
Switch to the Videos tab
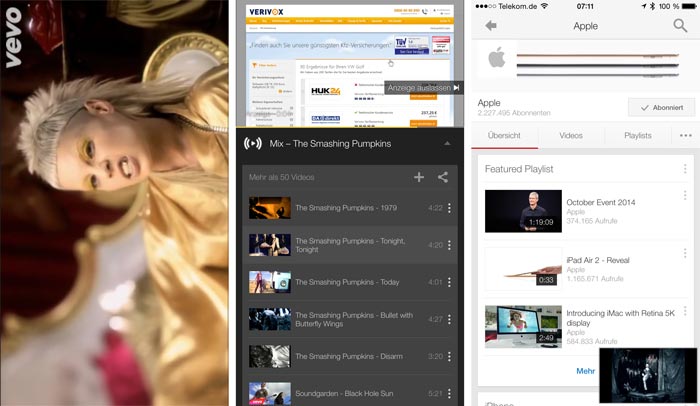coord(571,135)
